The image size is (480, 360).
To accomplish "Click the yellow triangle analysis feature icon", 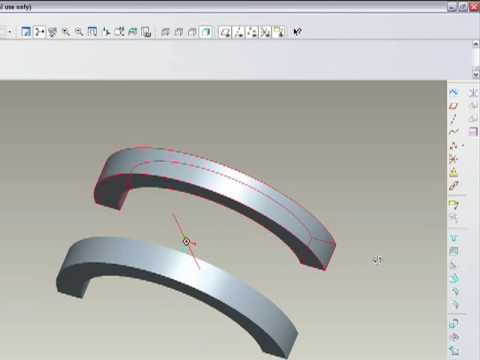I will click(454, 172).
